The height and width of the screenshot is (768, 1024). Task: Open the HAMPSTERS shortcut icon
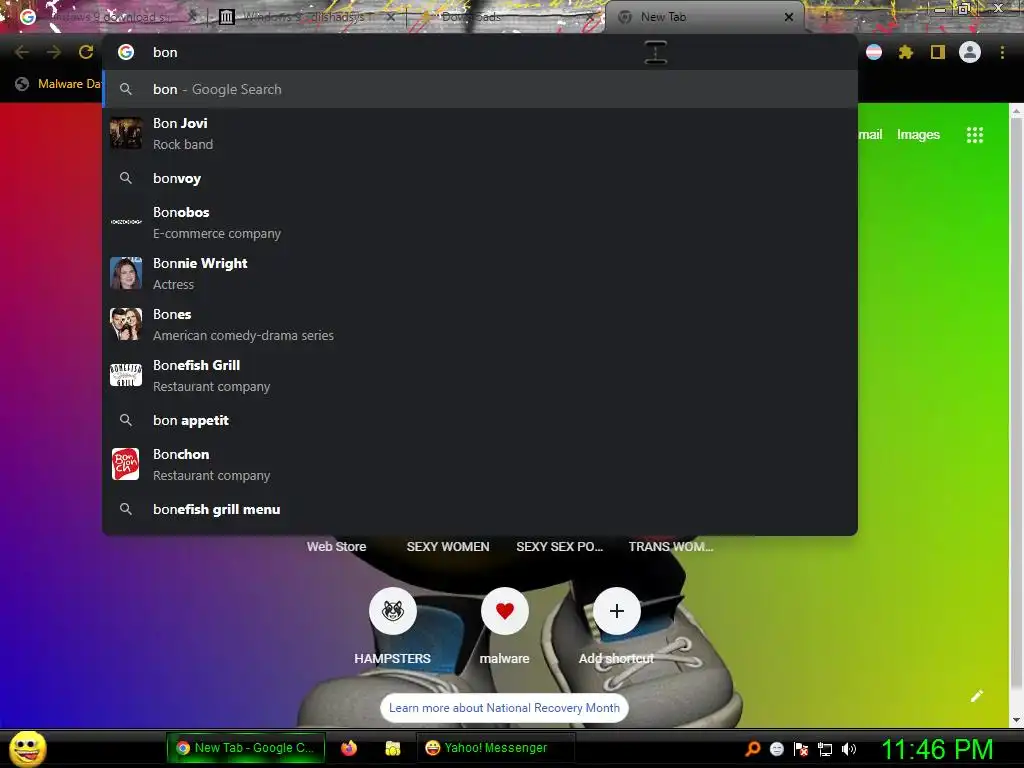point(392,611)
